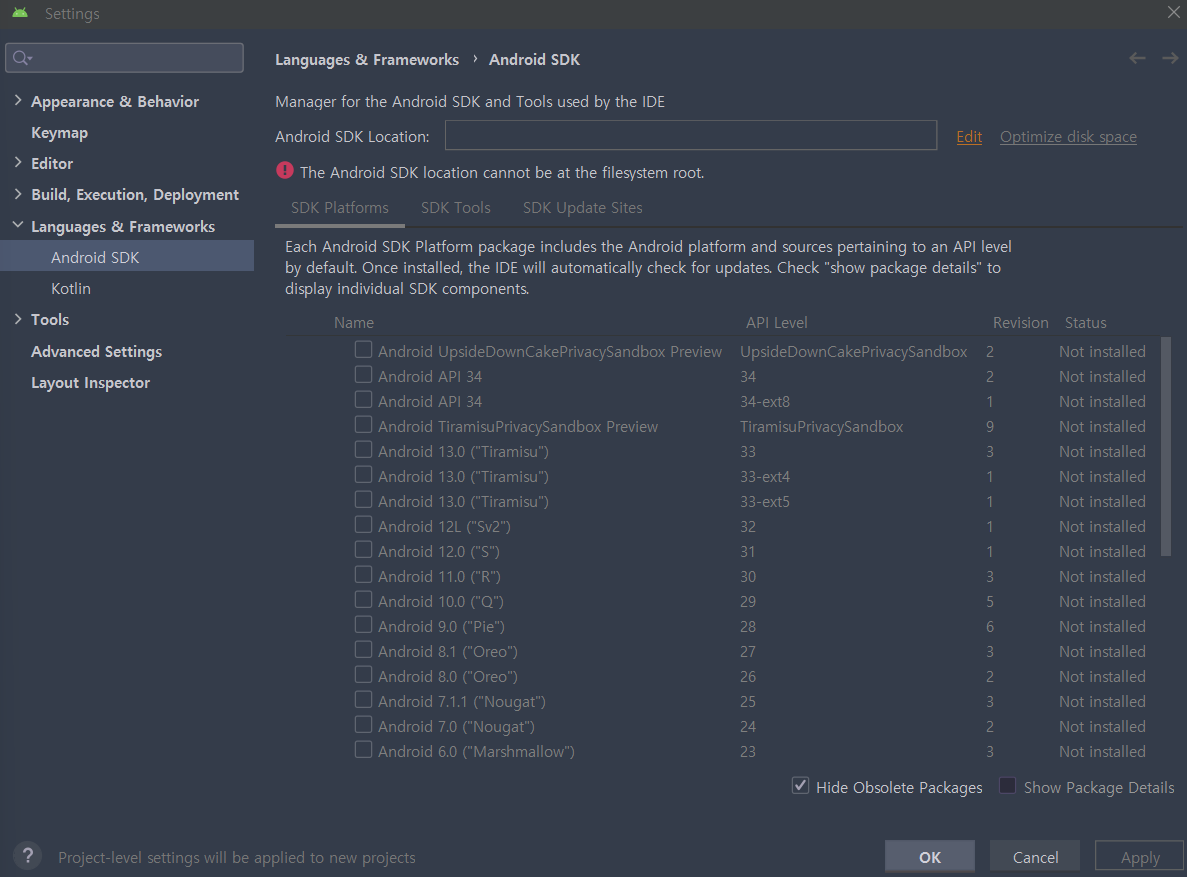
Task: Click the SDK platforms list scrollbar
Action: tap(1166, 447)
